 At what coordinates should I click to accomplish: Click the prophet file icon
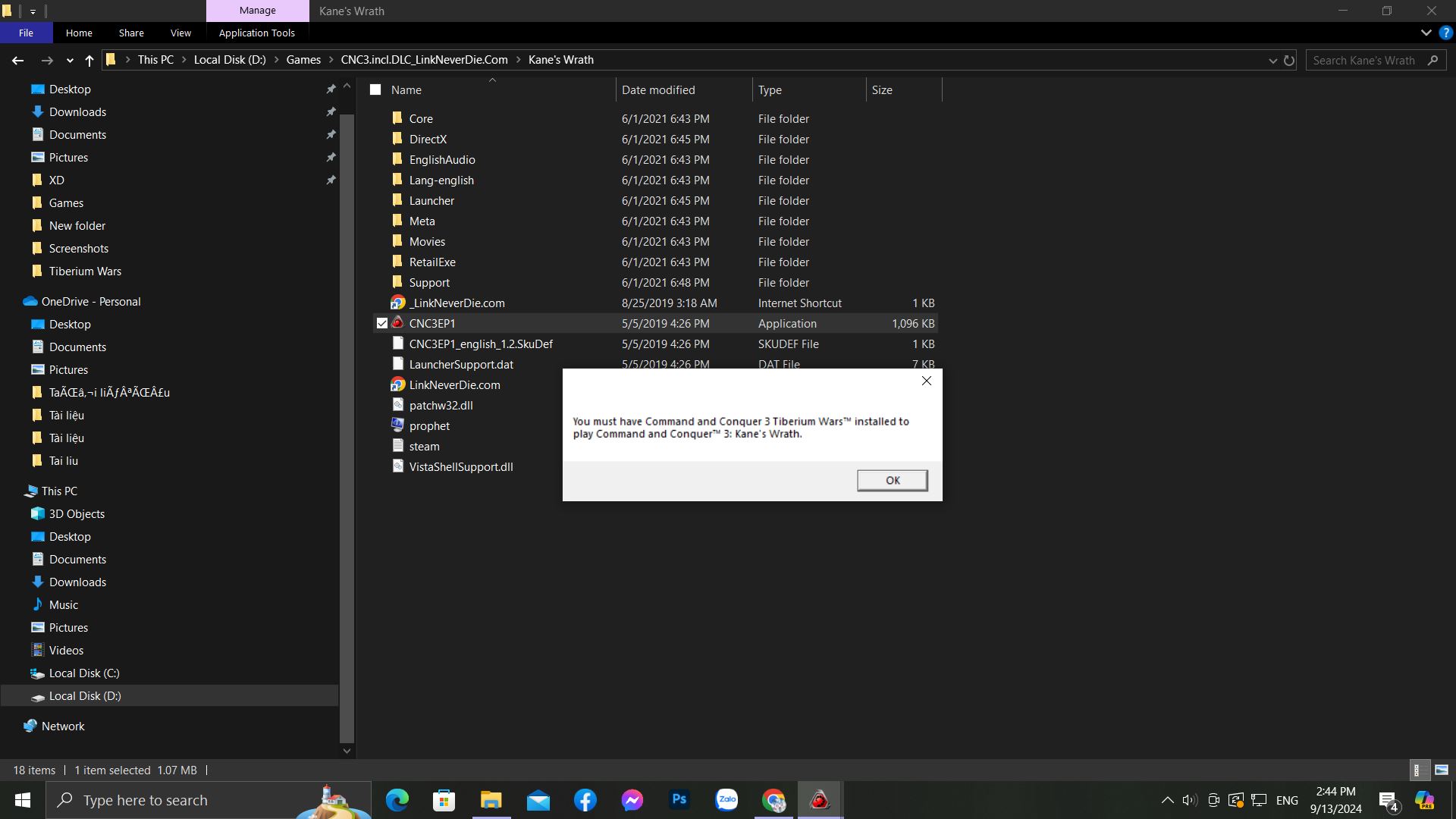point(397,425)
